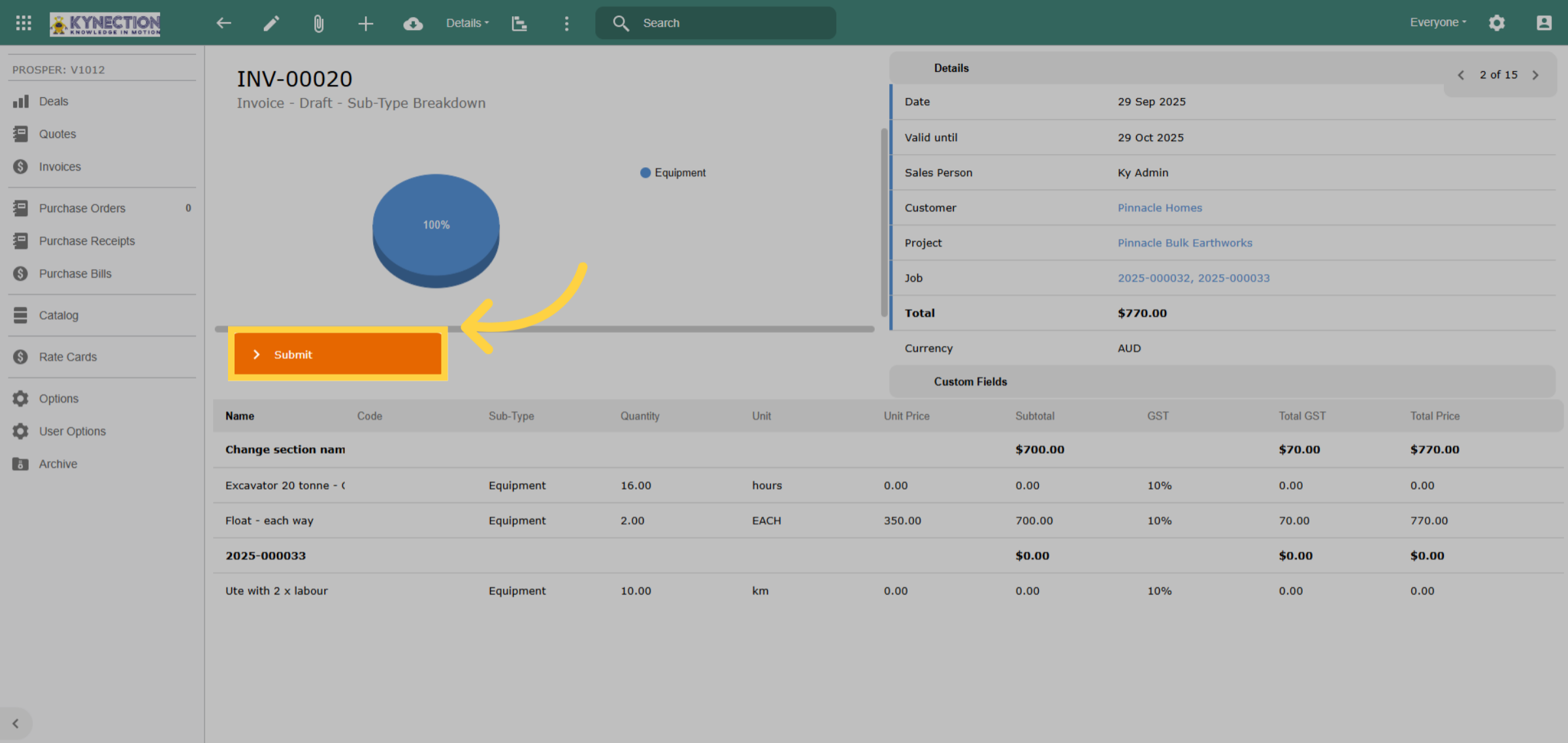Go to the next record arrow
1568x743 pixels.
1536,75
